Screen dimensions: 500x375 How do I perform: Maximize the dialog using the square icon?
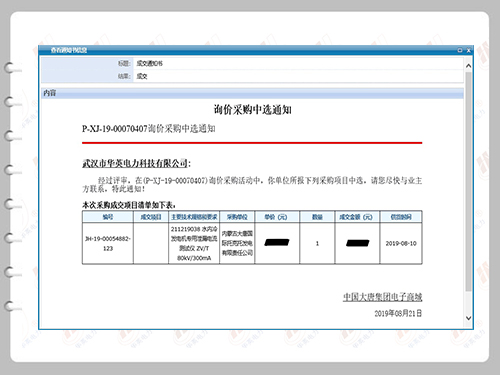click(x=460, y=50)
